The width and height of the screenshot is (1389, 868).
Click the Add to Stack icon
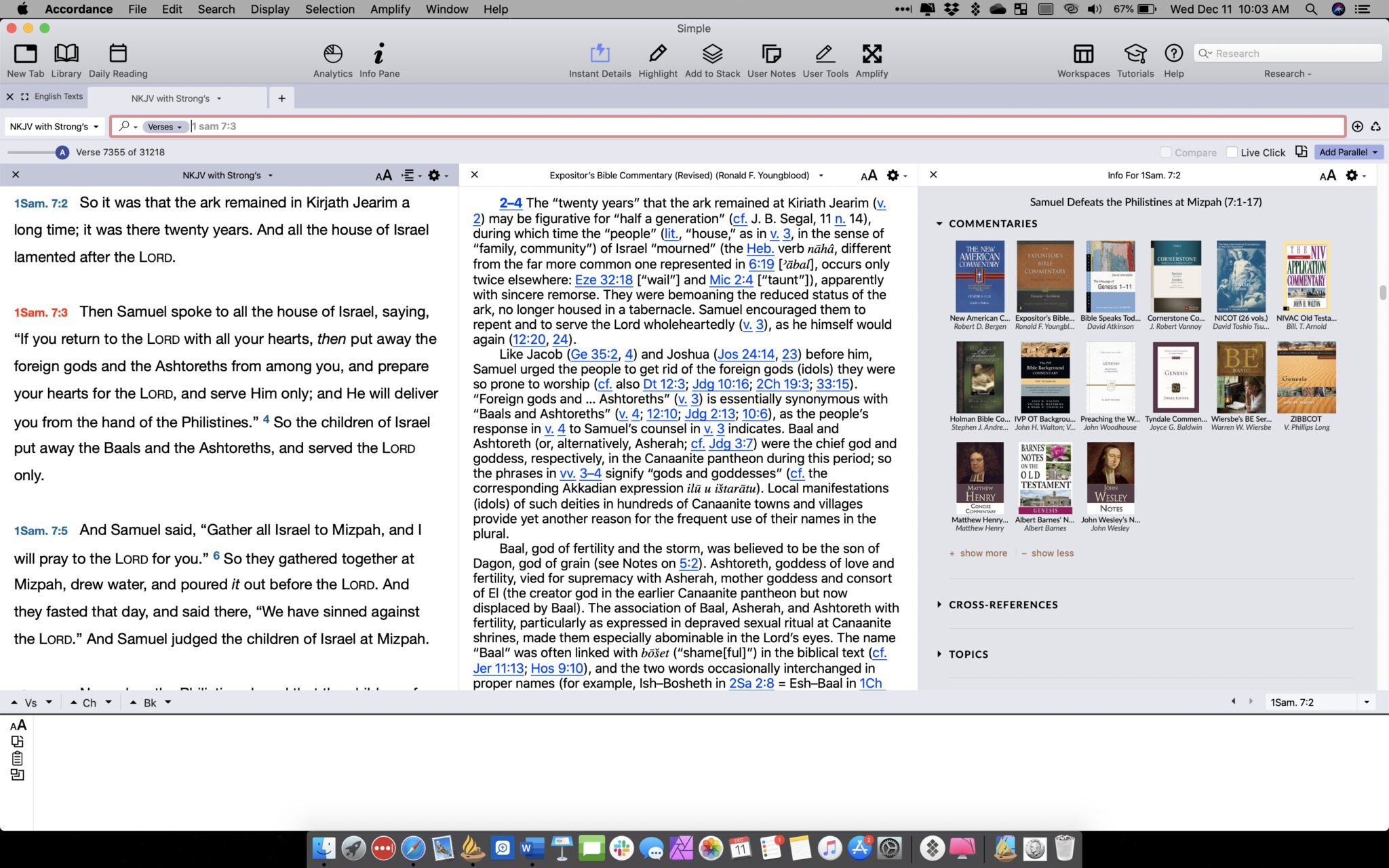tap(712, 54)
